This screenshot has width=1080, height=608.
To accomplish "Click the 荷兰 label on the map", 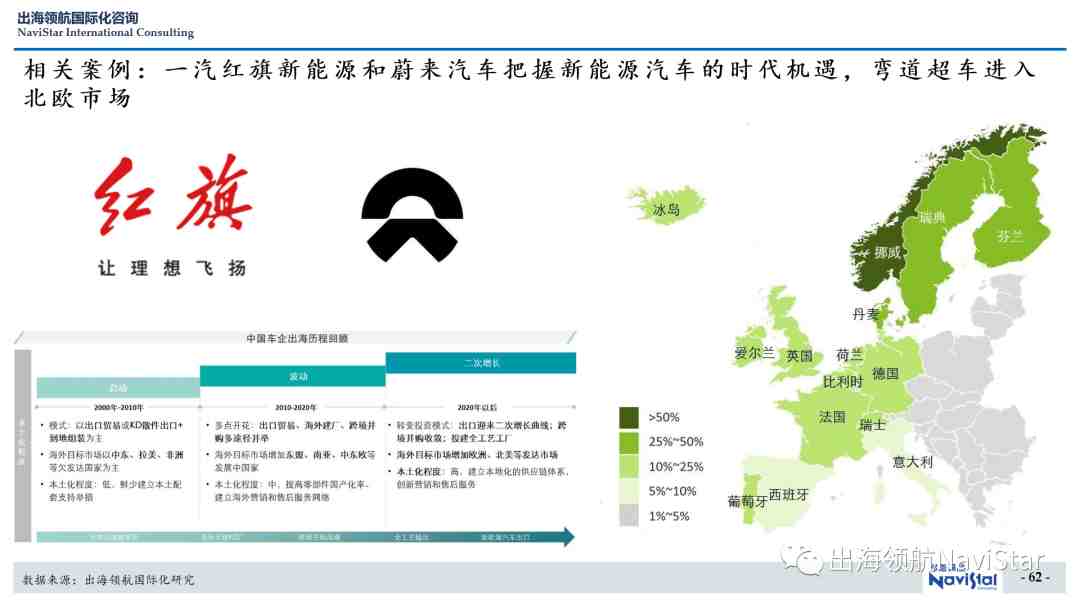I will coord(849,355).
